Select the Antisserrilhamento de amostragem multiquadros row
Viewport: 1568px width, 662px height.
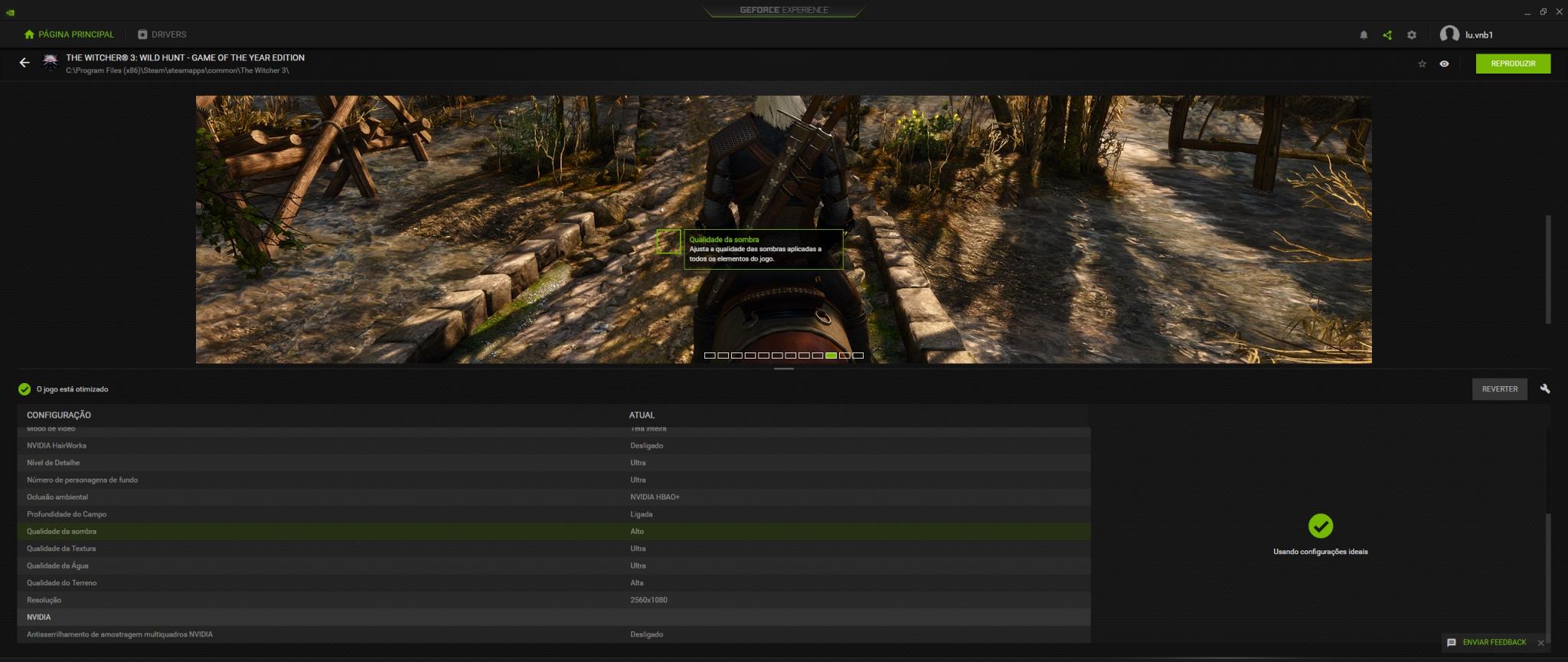coord(554,634)
